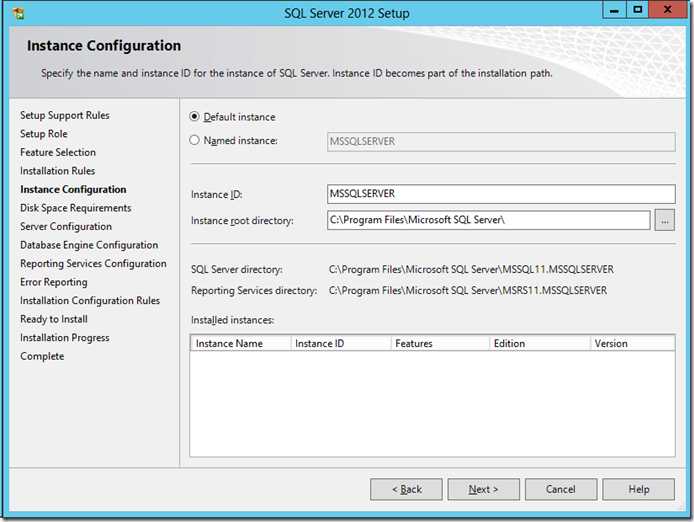The image size is (694, 522).
Task: Click the Instance ID input field
Action: (x=501, y=194)
